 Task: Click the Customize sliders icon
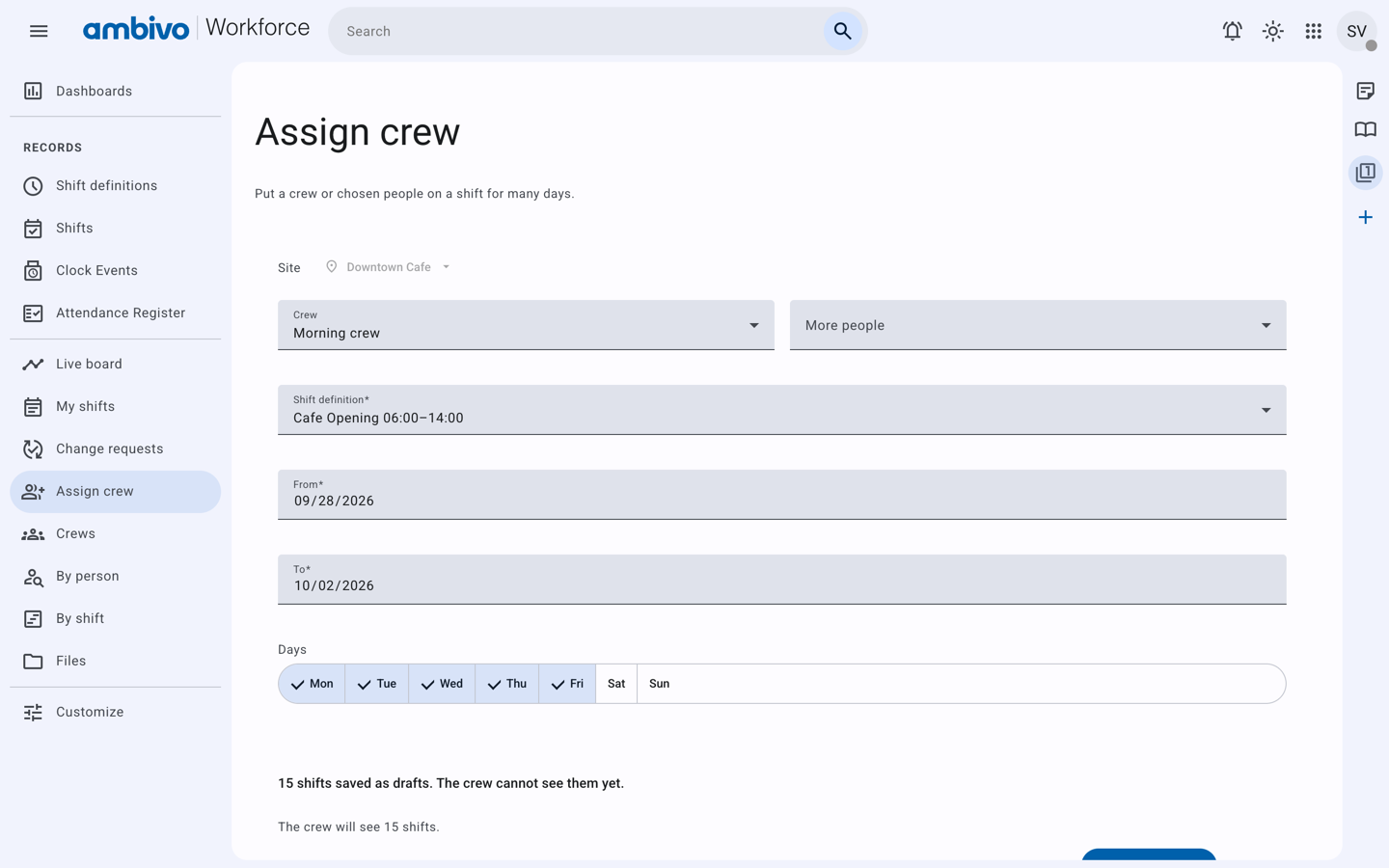(x=33, y=712)
